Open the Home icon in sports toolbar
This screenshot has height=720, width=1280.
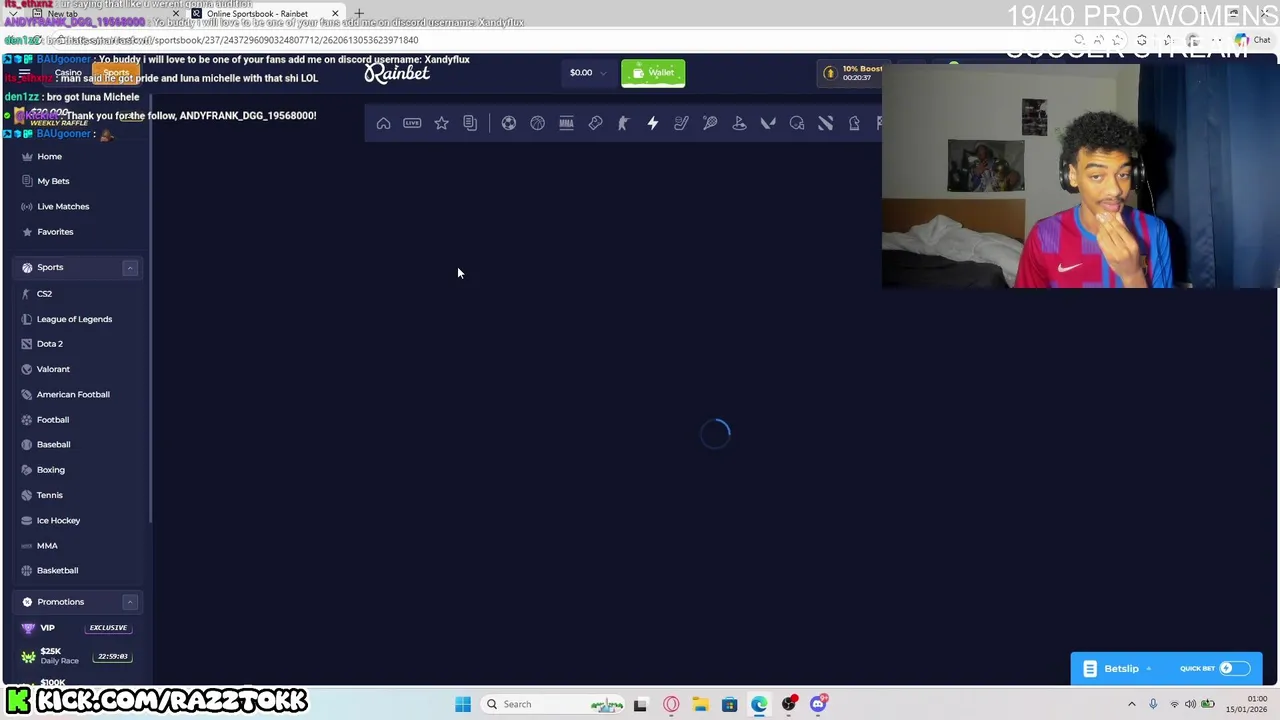click(x=383, y=123)
